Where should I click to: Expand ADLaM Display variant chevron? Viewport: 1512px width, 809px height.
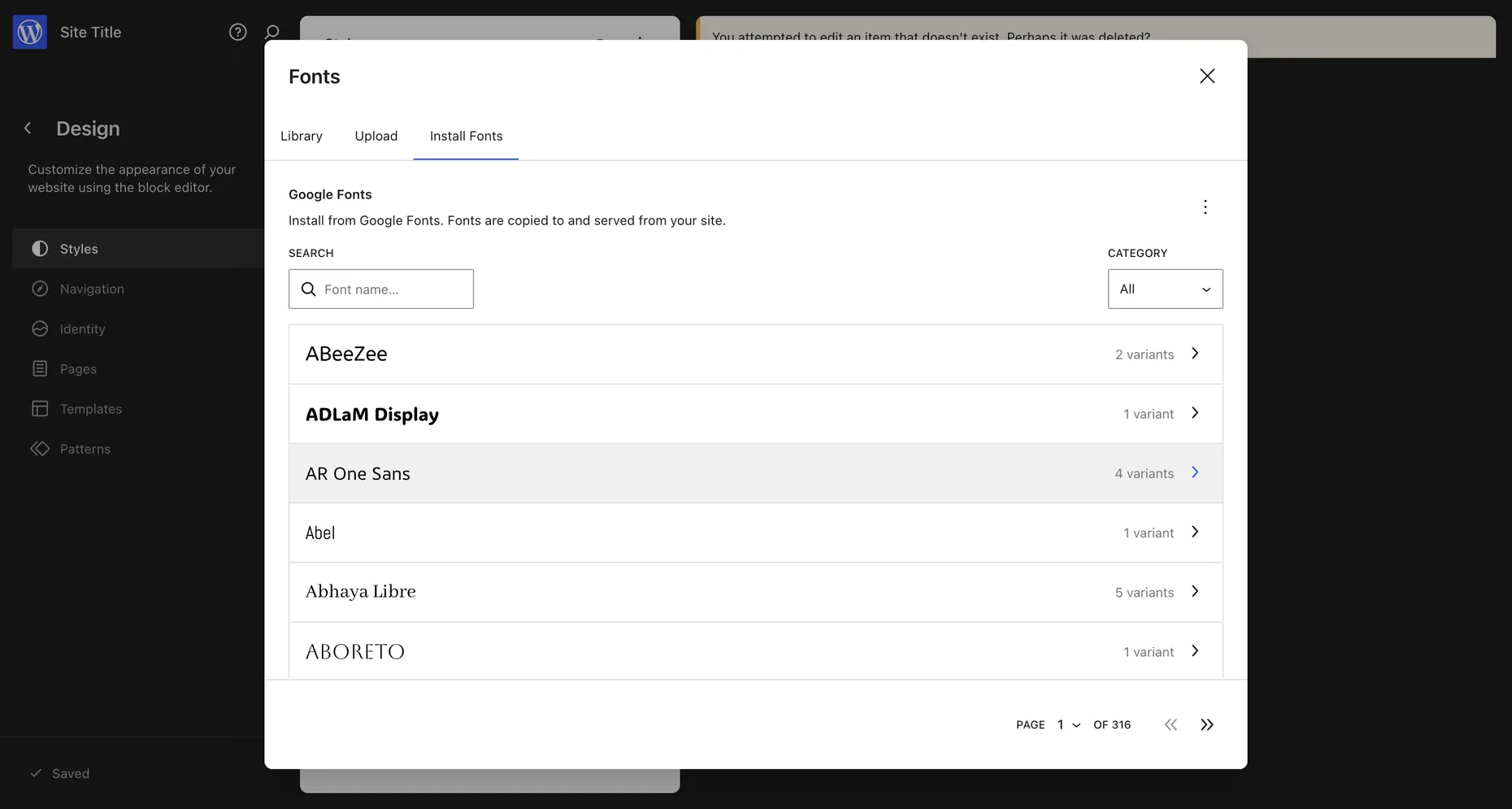pos(1195,413)
